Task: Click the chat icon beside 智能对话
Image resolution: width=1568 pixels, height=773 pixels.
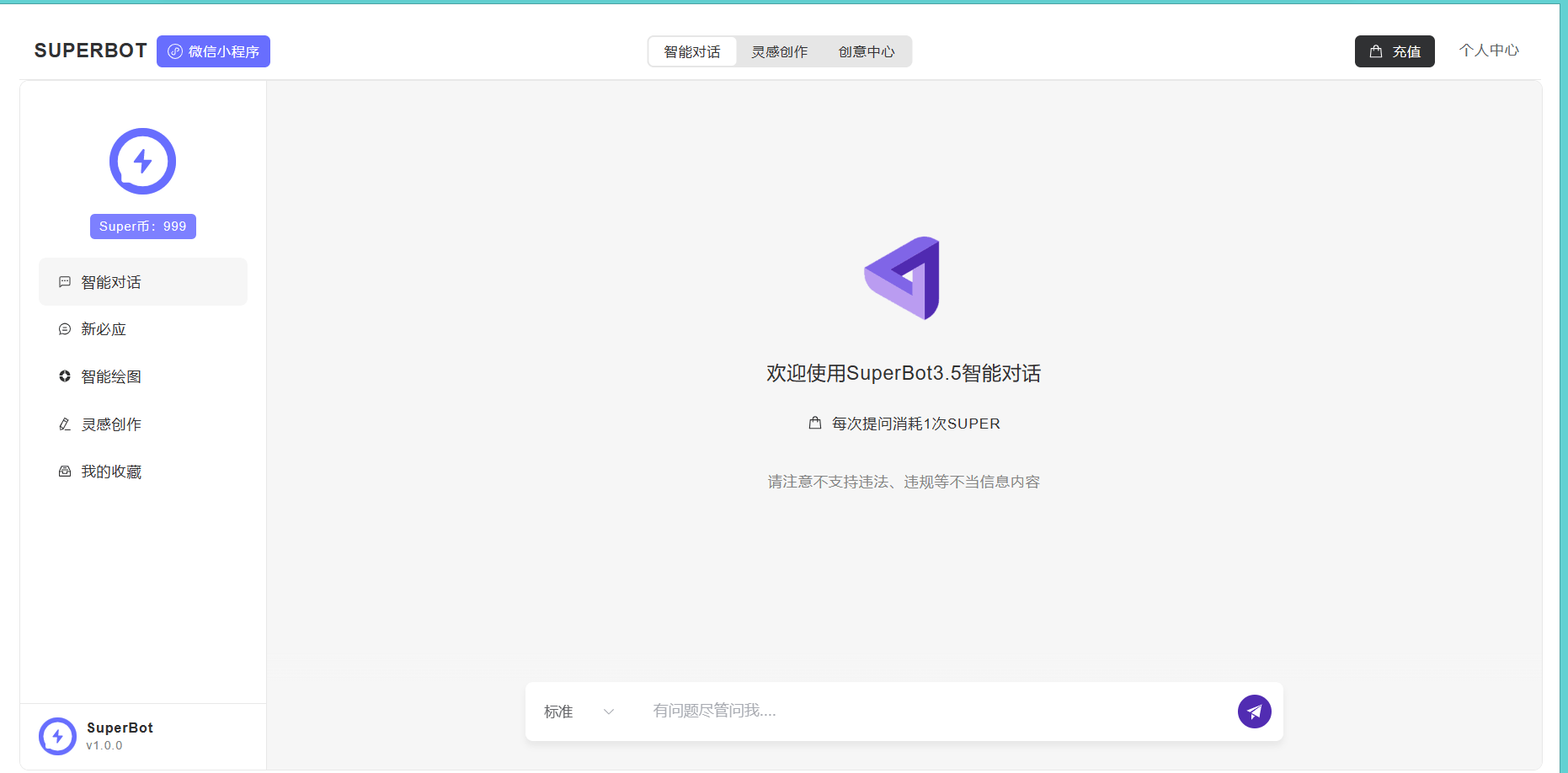Action: (65, 282)
